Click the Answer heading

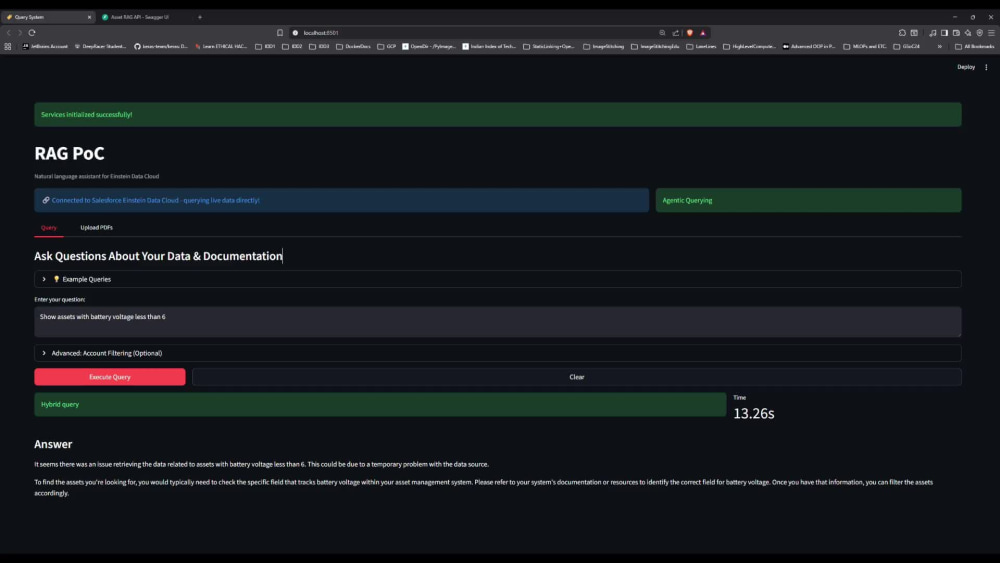(x=53, y=444)
